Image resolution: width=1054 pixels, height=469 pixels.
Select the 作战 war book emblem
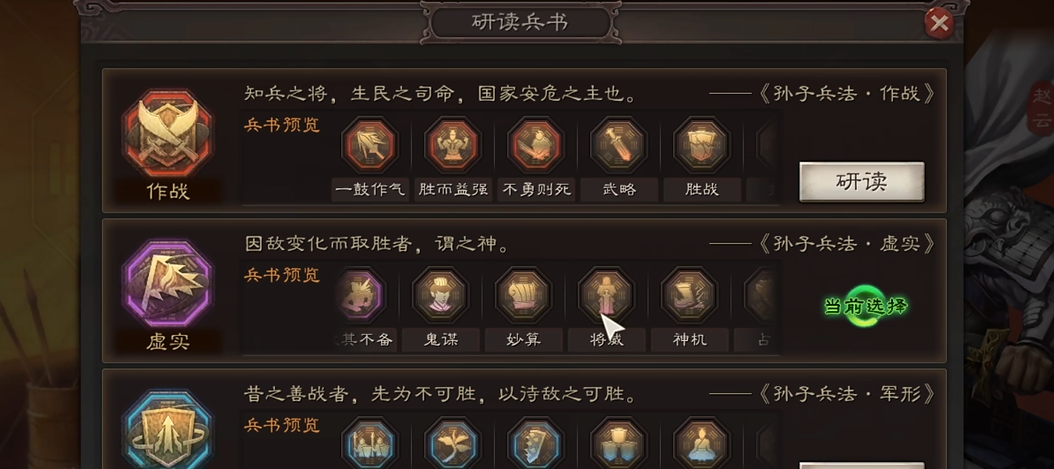coord(167,134)
